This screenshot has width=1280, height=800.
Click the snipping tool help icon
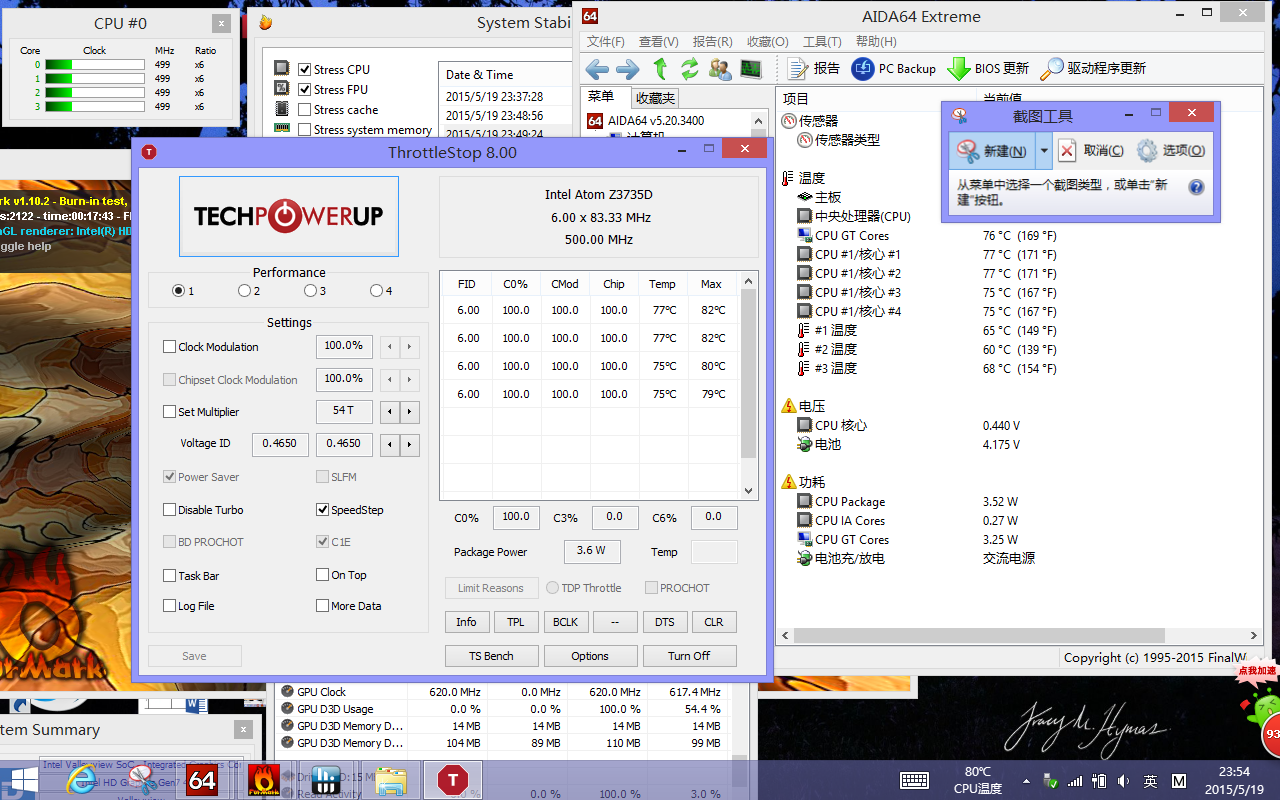coord(1195,187)
